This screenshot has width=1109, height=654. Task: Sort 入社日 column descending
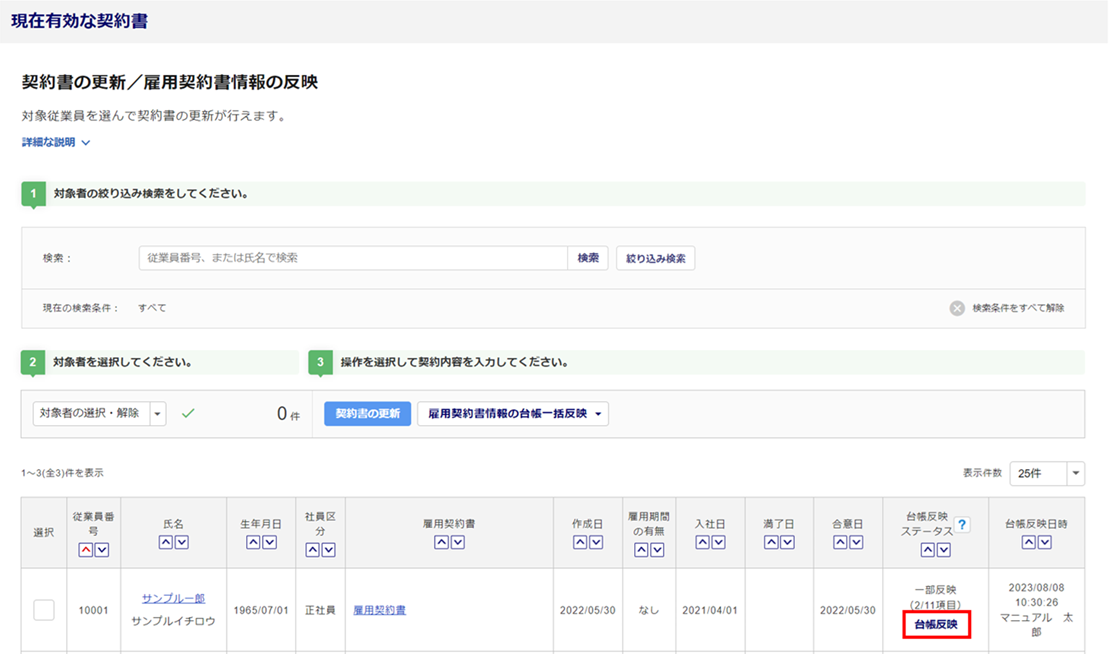click(x=718, y=542)
